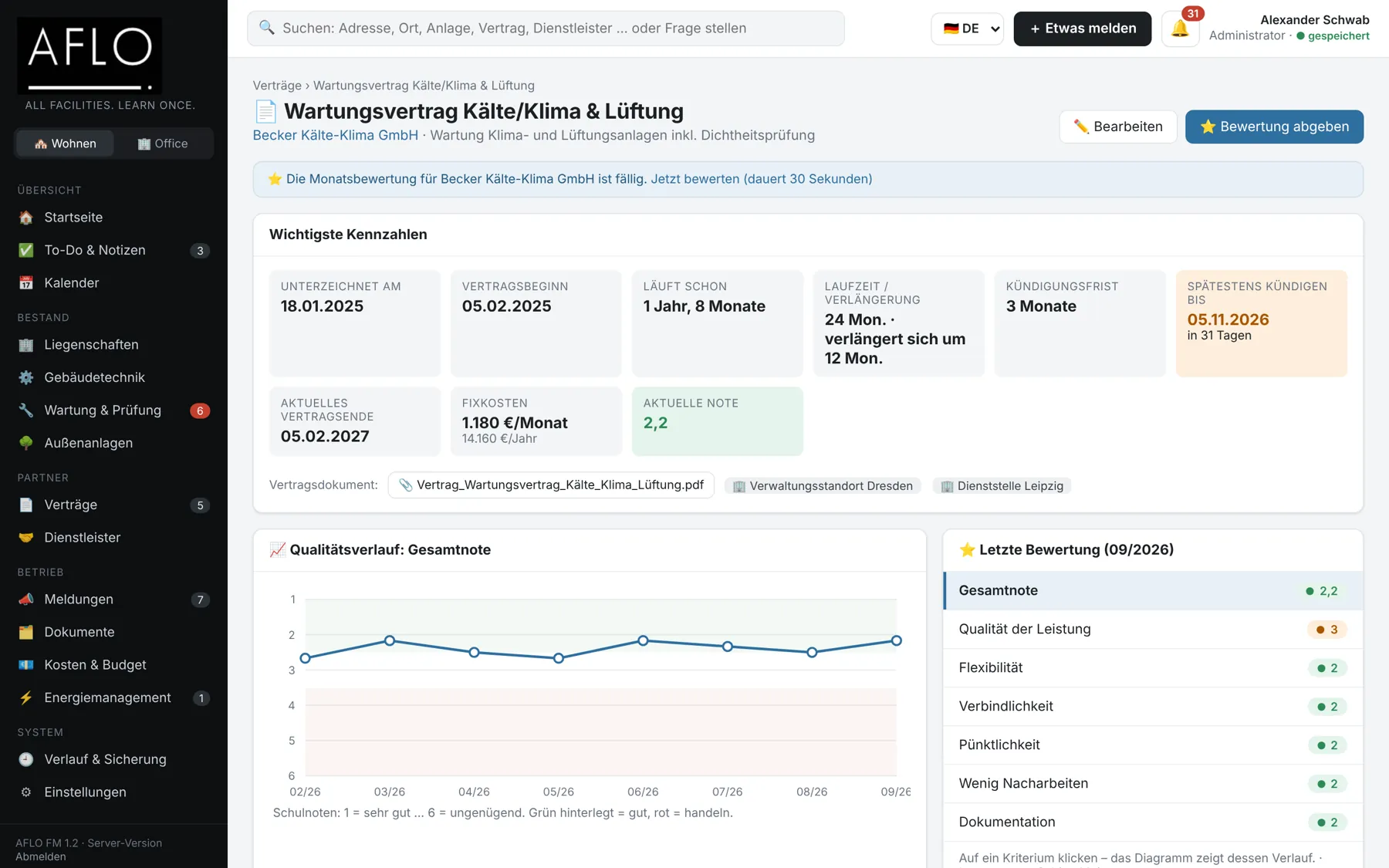The width and height of the screenshot is (1389, 868).
Task: Click the Verträge breadcrumb link
Action: pos(277,86)
